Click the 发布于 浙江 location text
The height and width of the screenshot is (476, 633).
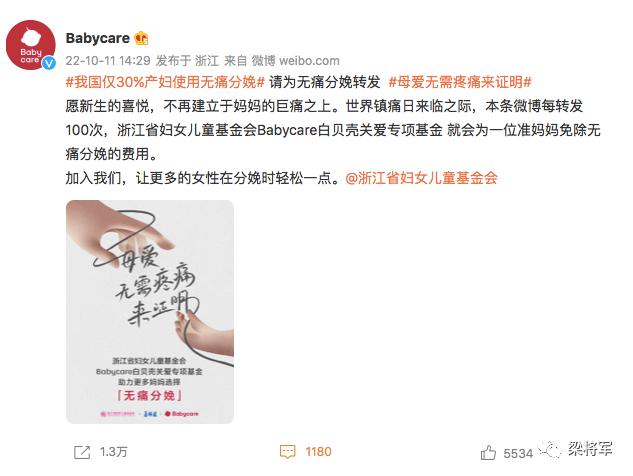[x=187, y=61]
